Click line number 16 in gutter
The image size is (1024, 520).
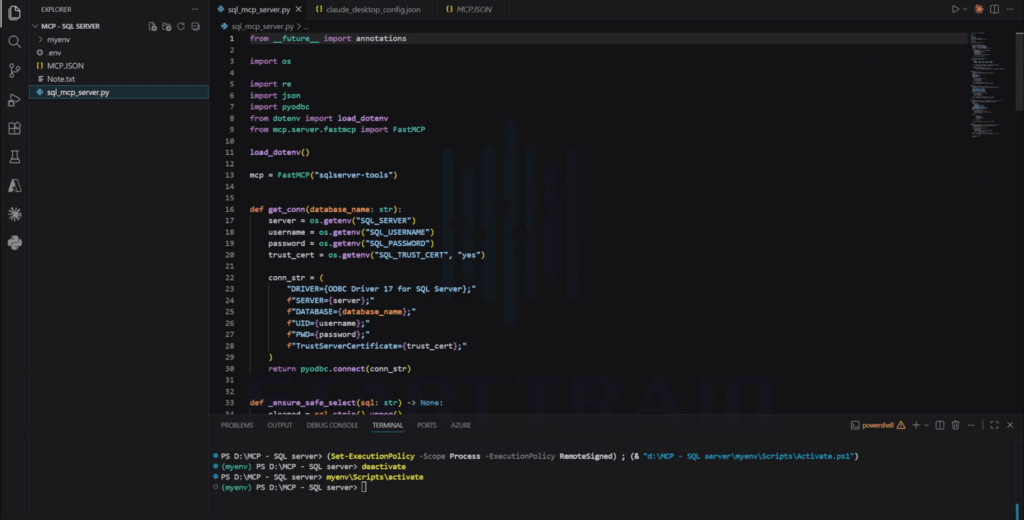[230, 209]
